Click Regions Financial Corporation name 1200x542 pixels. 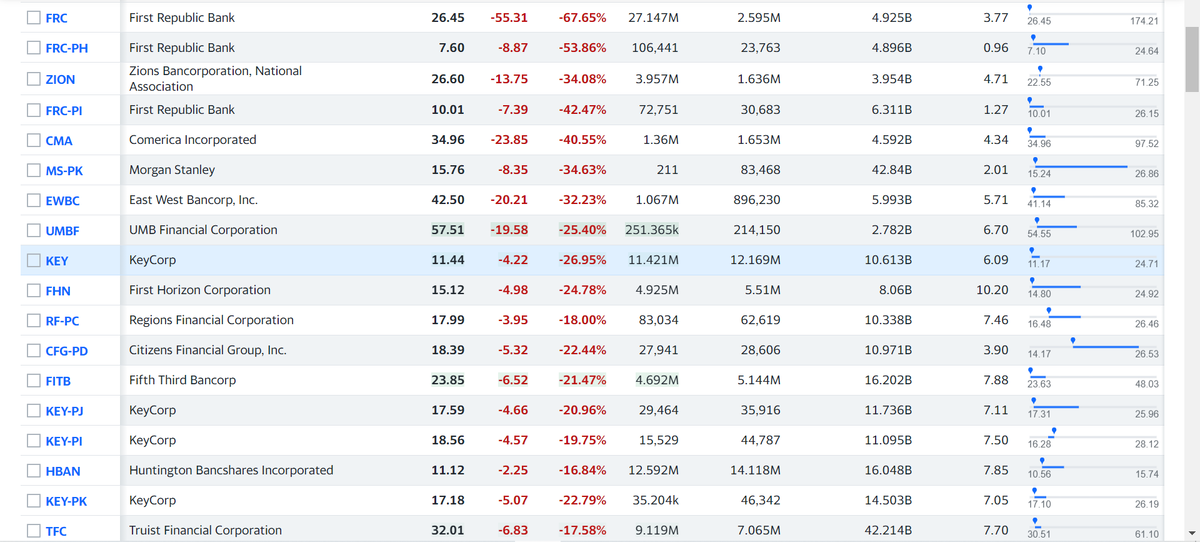click(211, 320)
